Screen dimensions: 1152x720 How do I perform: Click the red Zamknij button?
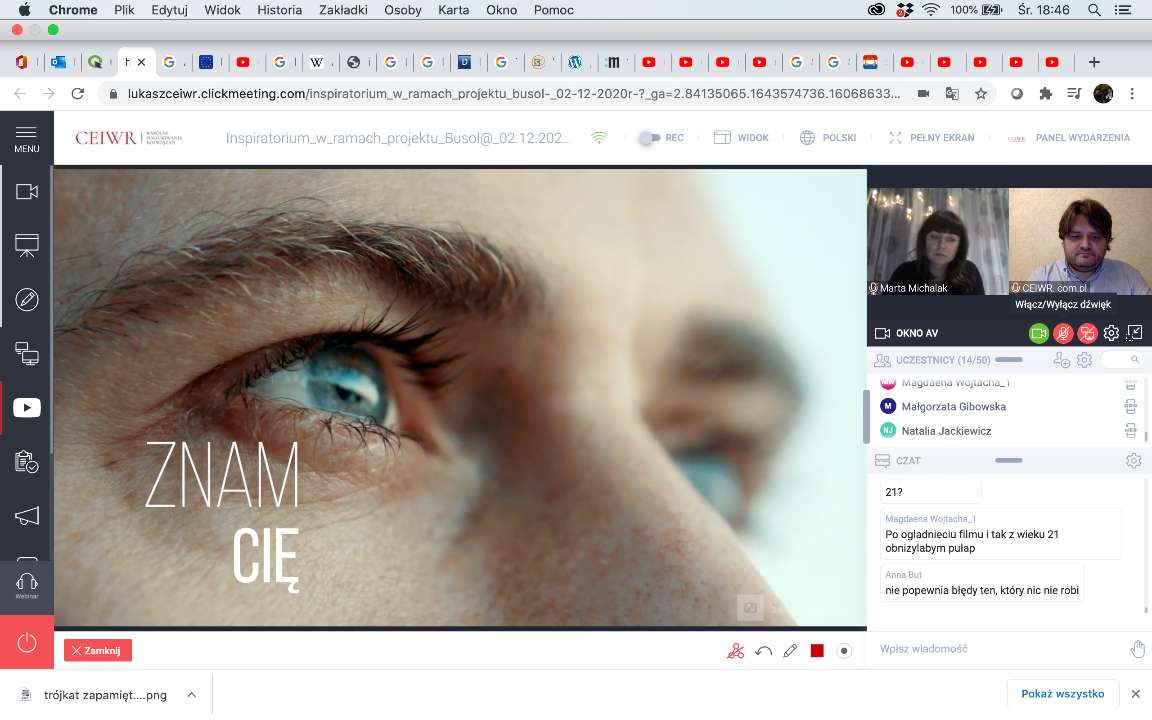[98, 650]
